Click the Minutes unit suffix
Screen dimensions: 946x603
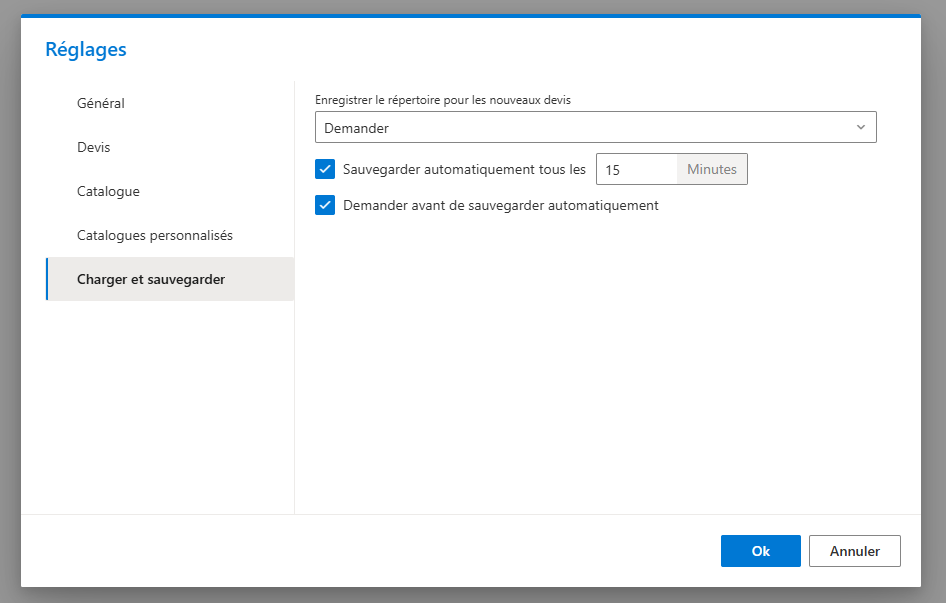coord(712,170)
